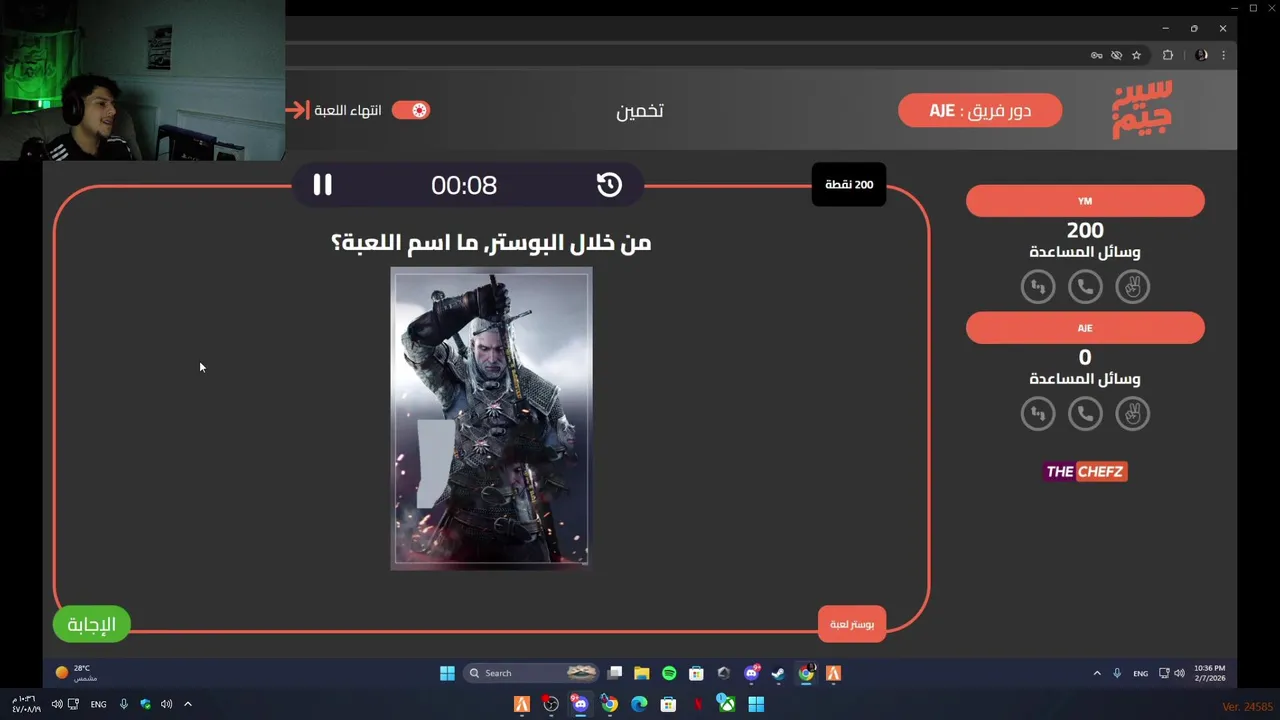This screenshot has height=720, width=1280.
Task: Open the Windows Security shield tray icon
Action: [x=146, y=704]
